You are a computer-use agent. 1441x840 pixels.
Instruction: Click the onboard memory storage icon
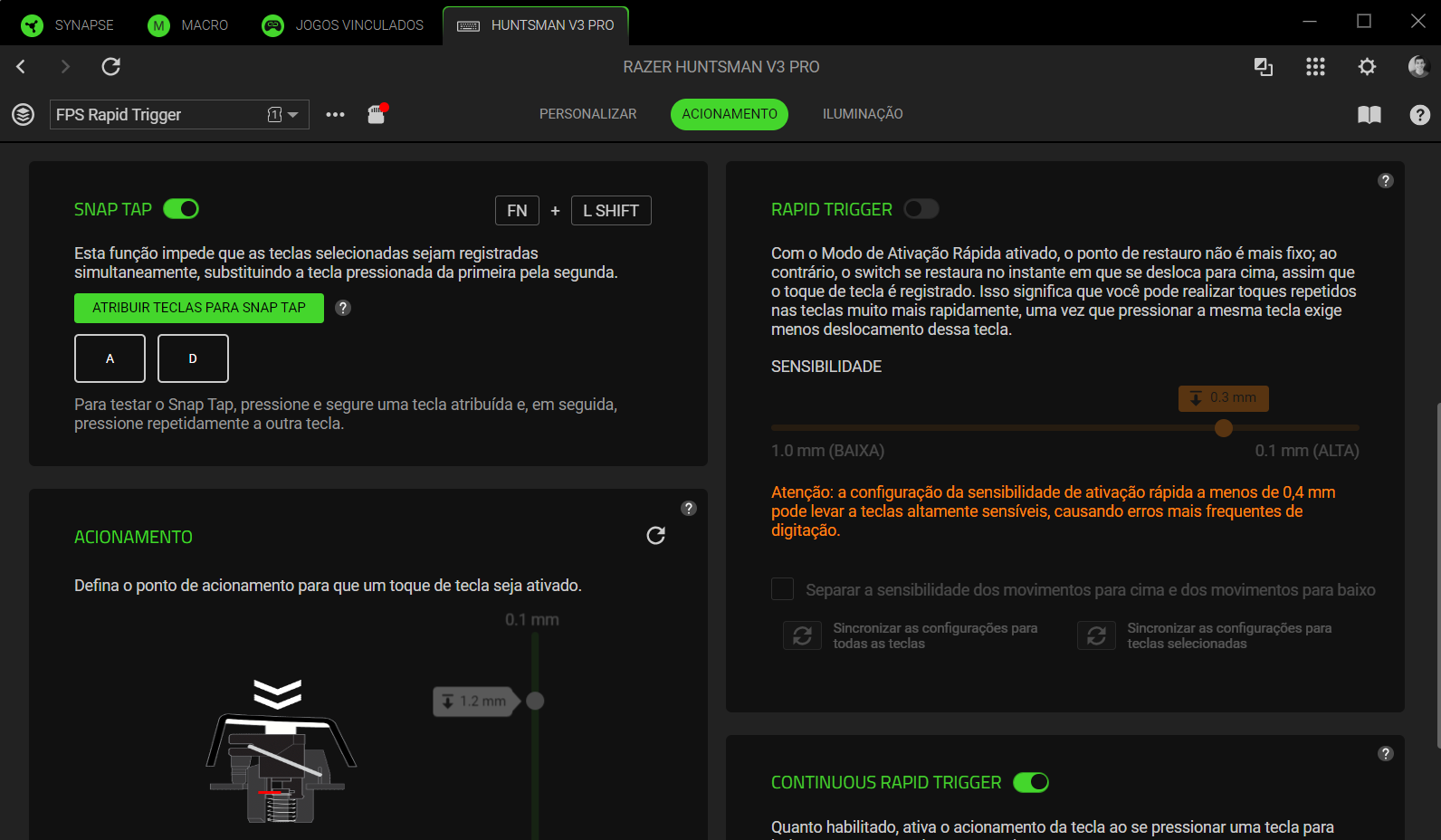click(377, 114)
